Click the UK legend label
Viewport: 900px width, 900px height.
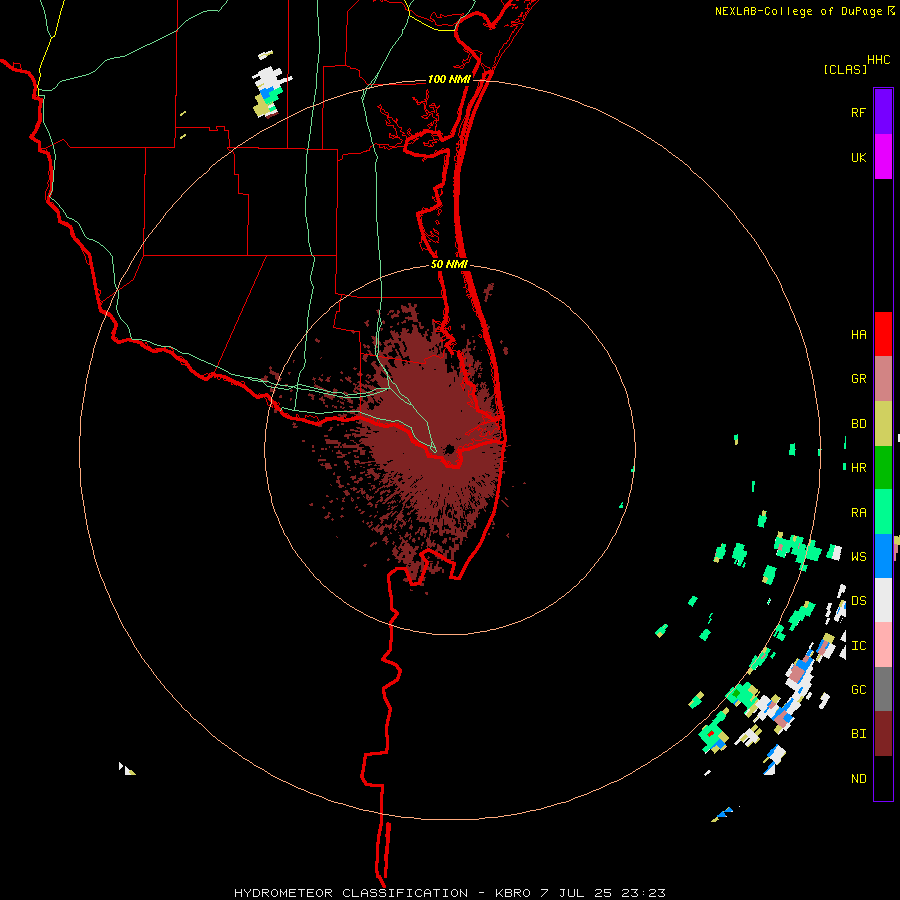tap(858, 157)
